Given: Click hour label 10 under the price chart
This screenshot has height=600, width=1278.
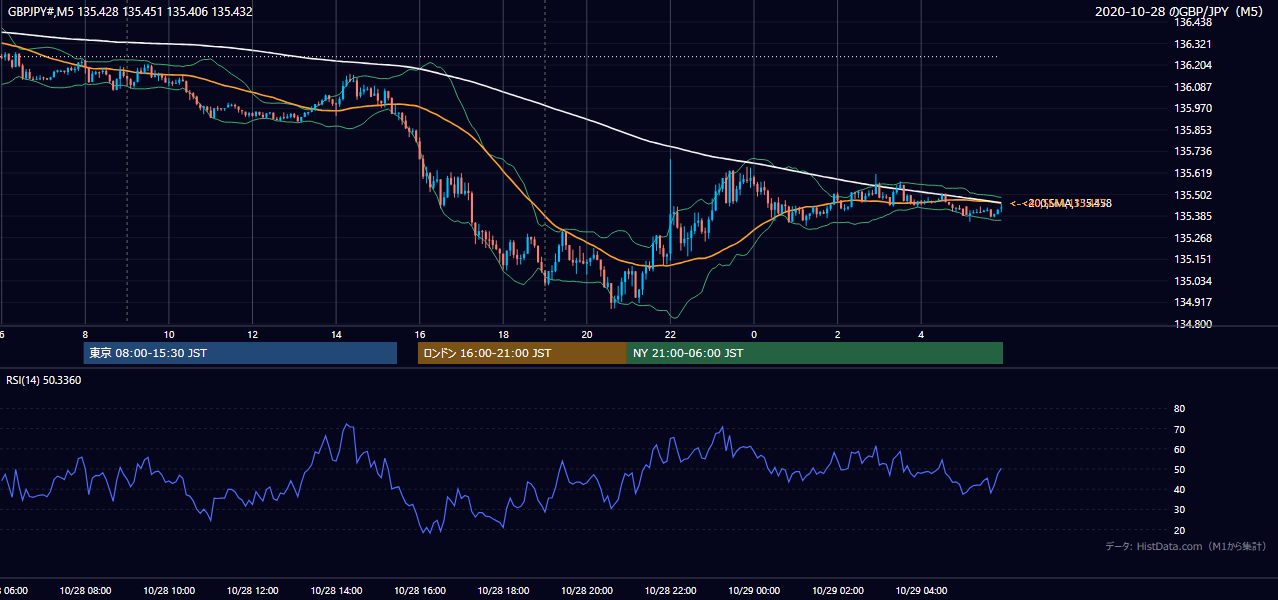Looking at the screenshot, I should 169,335.
